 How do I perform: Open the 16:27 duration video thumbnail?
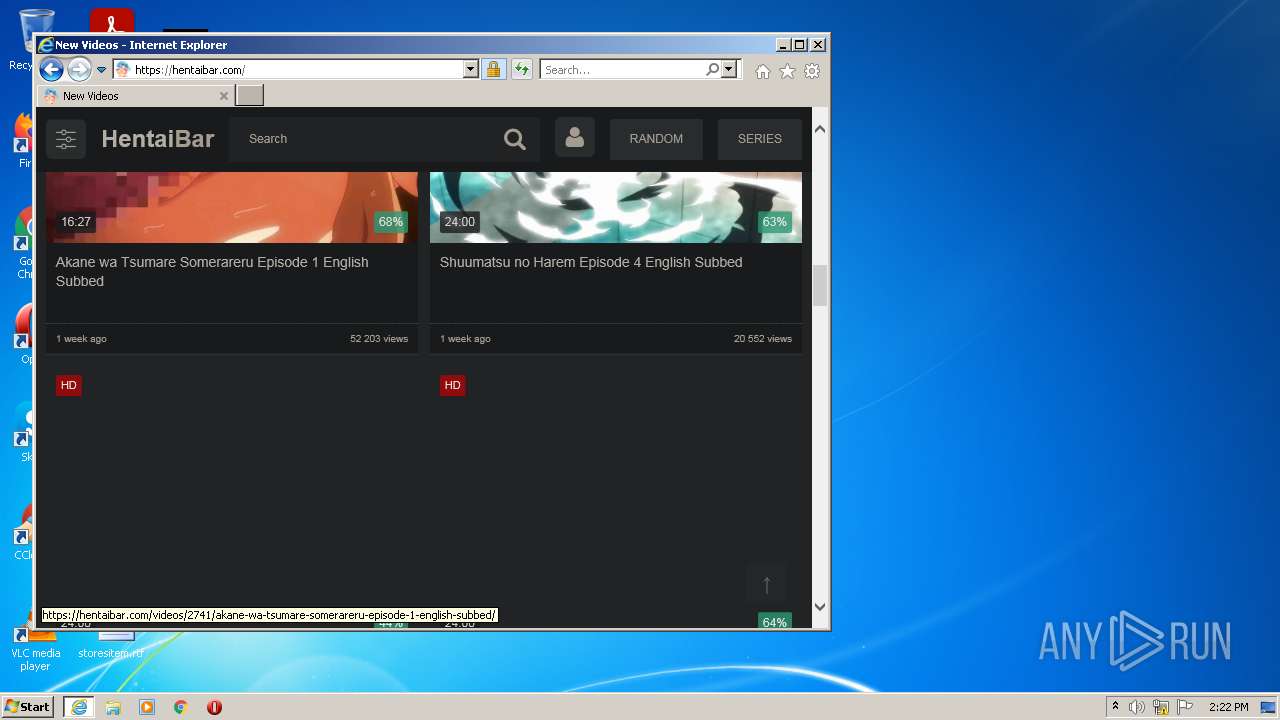click(232, 207)
